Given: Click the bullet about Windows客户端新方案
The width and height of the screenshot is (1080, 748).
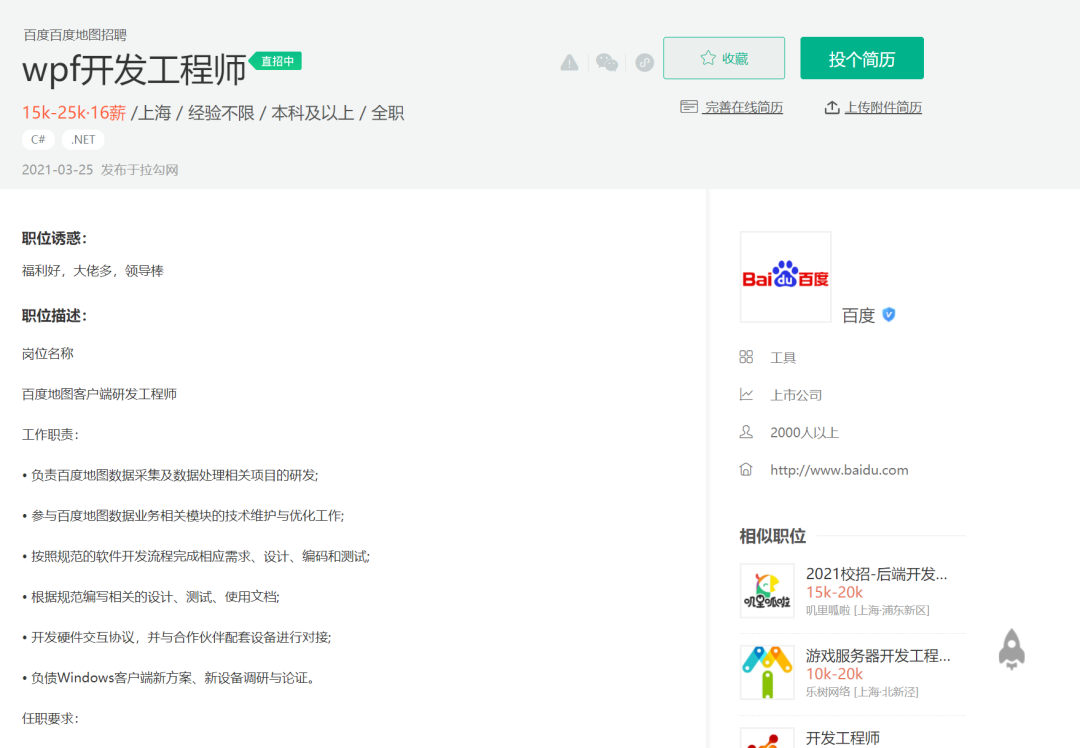Looking at the screenshot, I should coord(169,678).
